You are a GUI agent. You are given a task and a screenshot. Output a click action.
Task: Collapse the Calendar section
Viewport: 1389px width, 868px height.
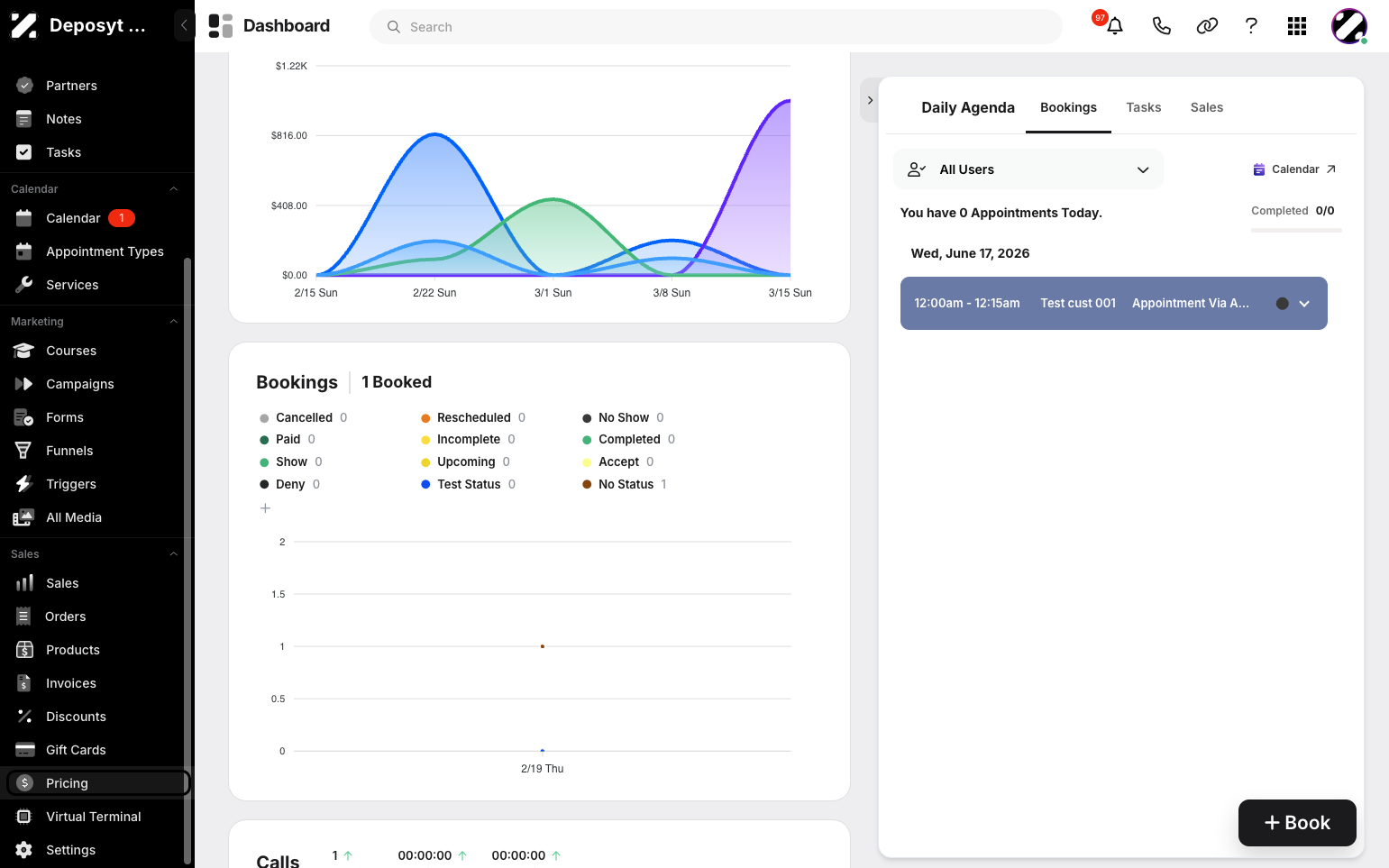[x=174, y=189]
